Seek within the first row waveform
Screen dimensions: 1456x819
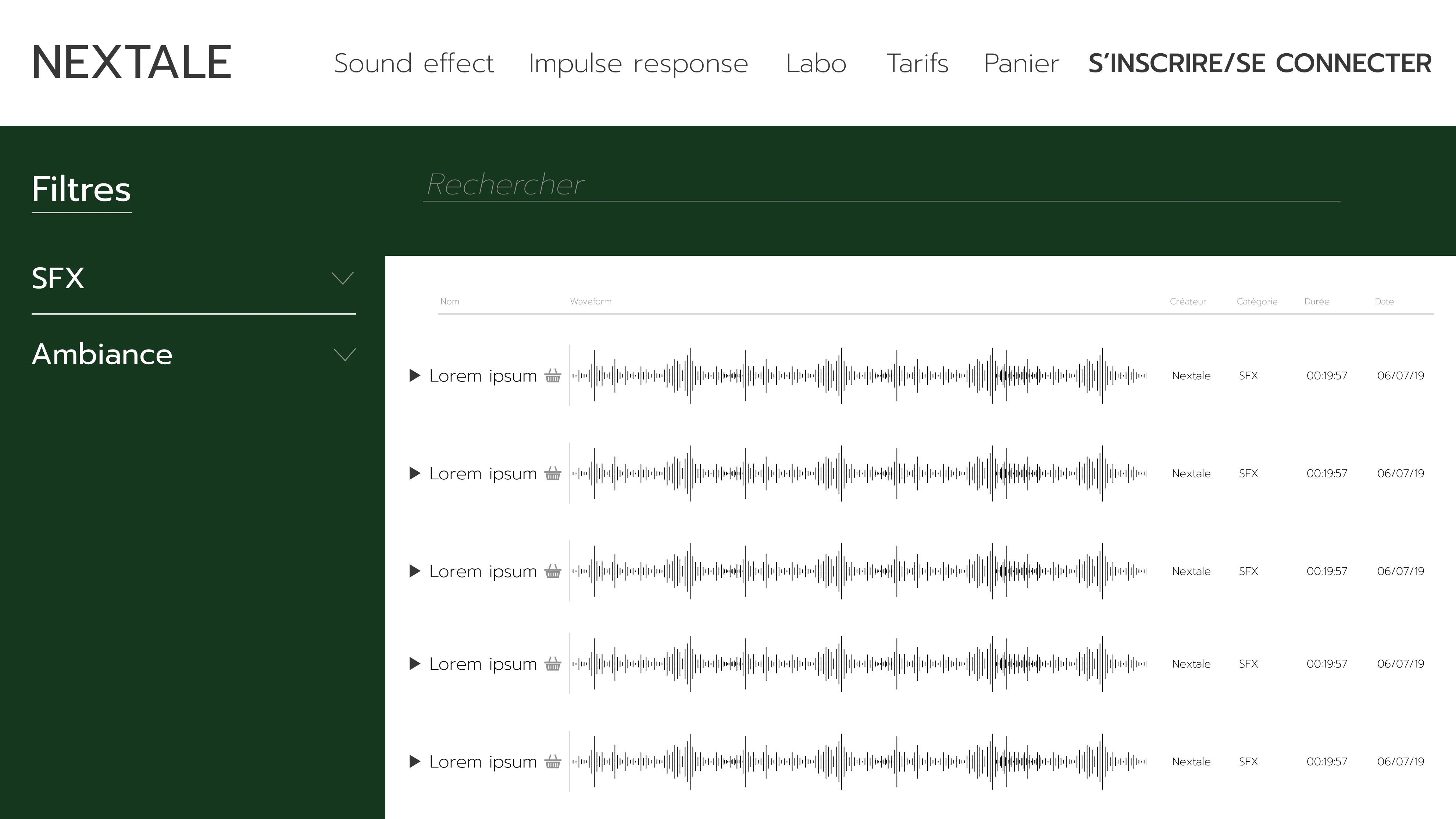tap(859, 375)
